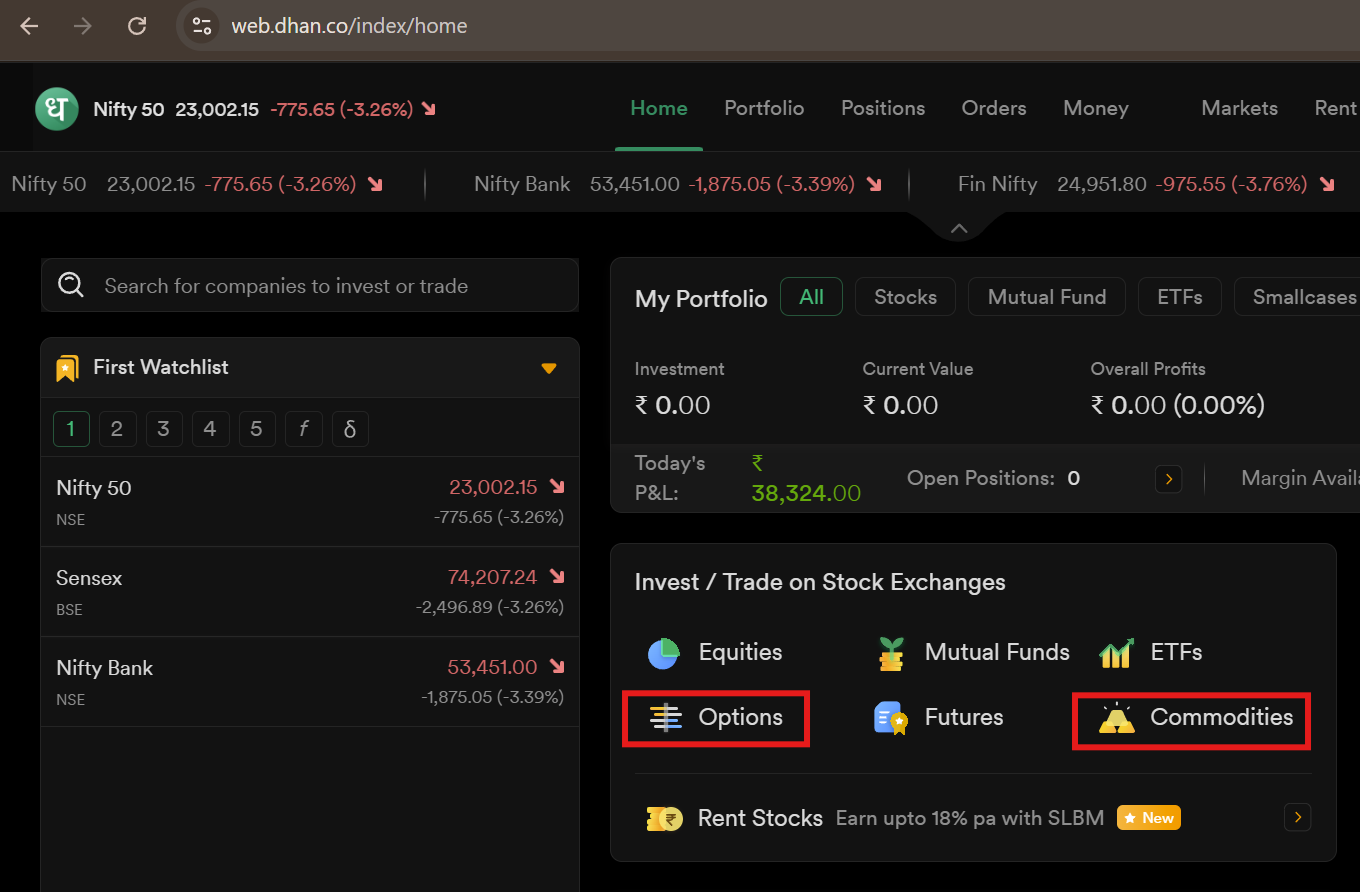Click the Options icon
1360x892 pixels.
[665, 718]
